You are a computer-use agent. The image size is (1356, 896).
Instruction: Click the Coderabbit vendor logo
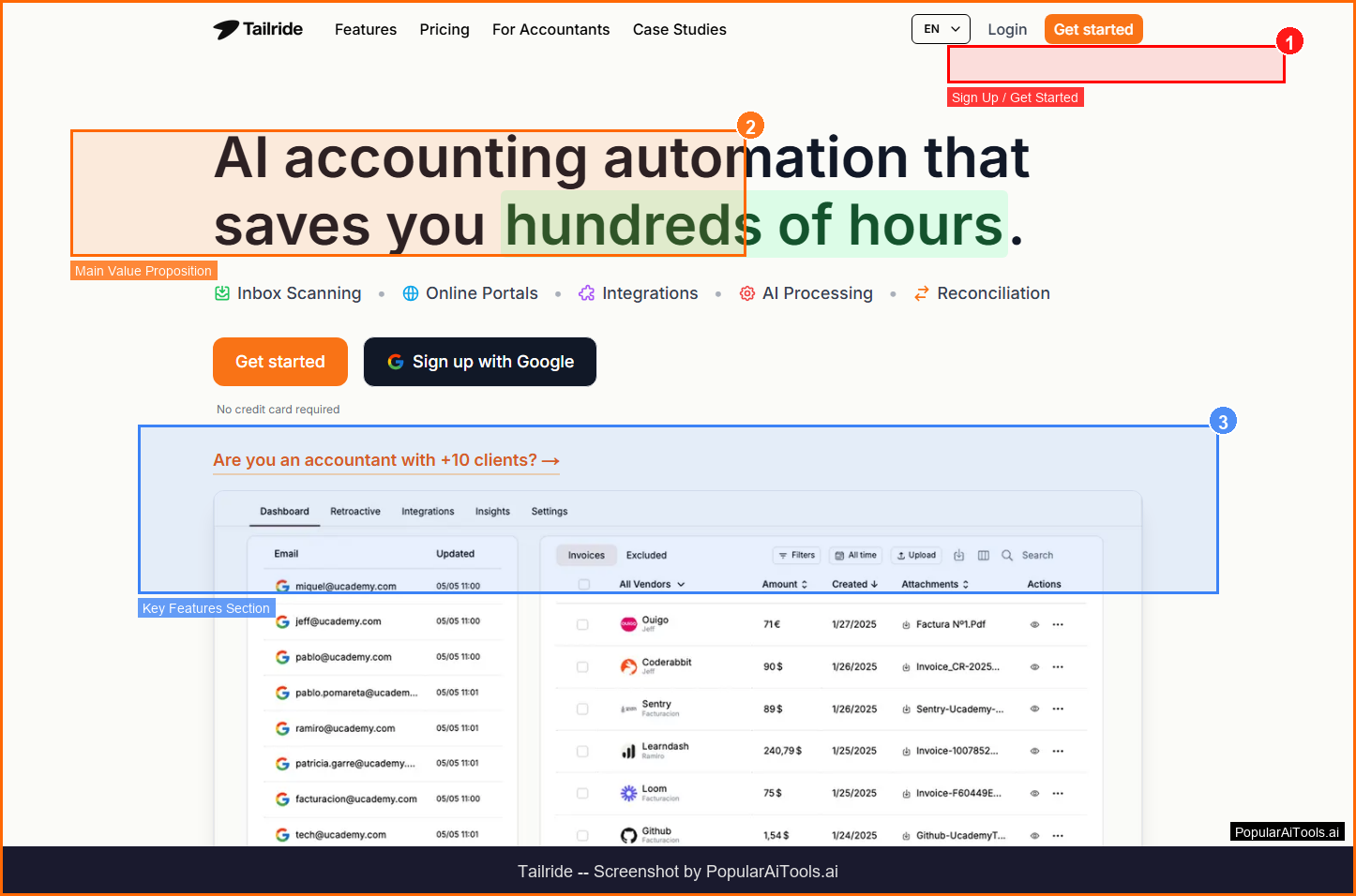tap(628, 666)
